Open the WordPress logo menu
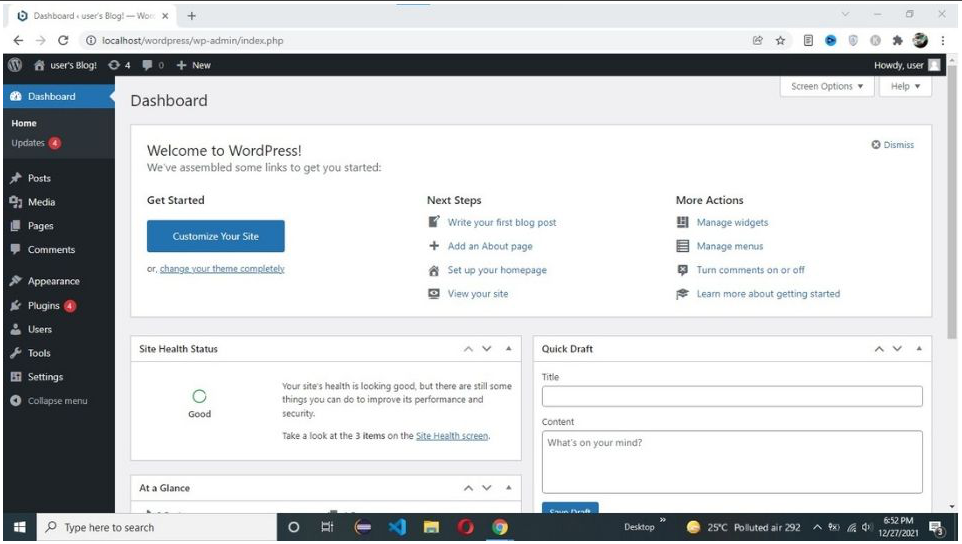This screenshot has width=962, height=544. [x=15, y=65]
